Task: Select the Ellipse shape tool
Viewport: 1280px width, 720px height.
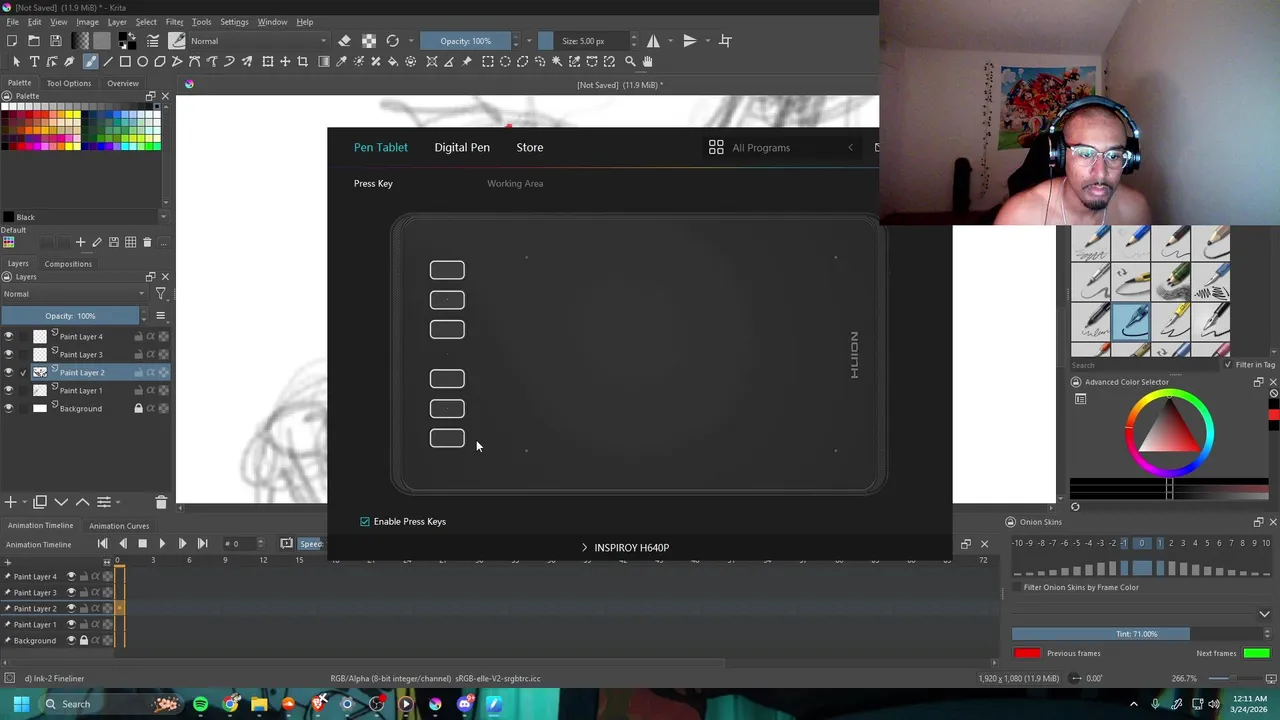Action: pyautogui.click(x=142, y=62)
